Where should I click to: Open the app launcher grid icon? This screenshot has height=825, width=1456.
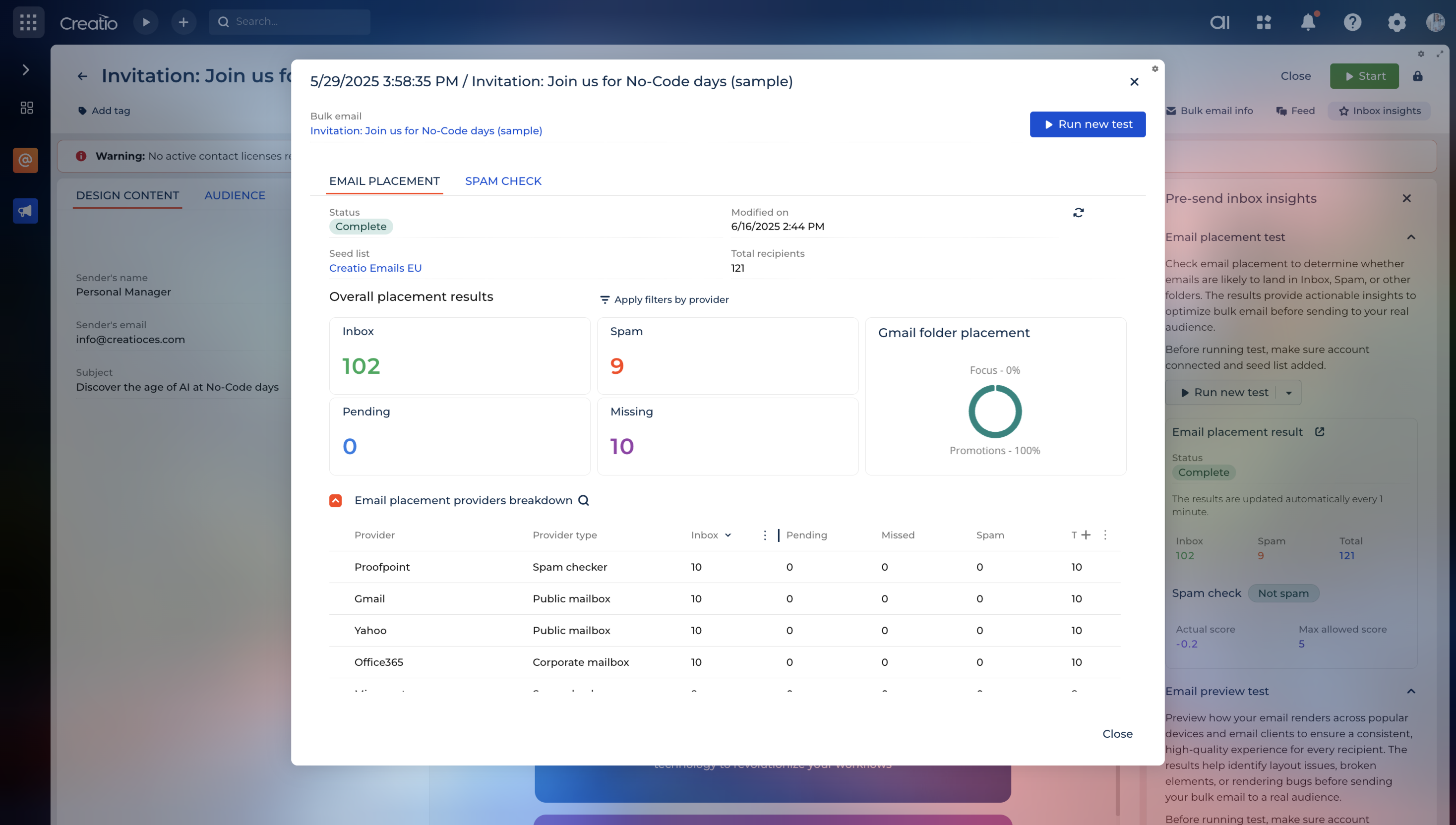[28, 22]
